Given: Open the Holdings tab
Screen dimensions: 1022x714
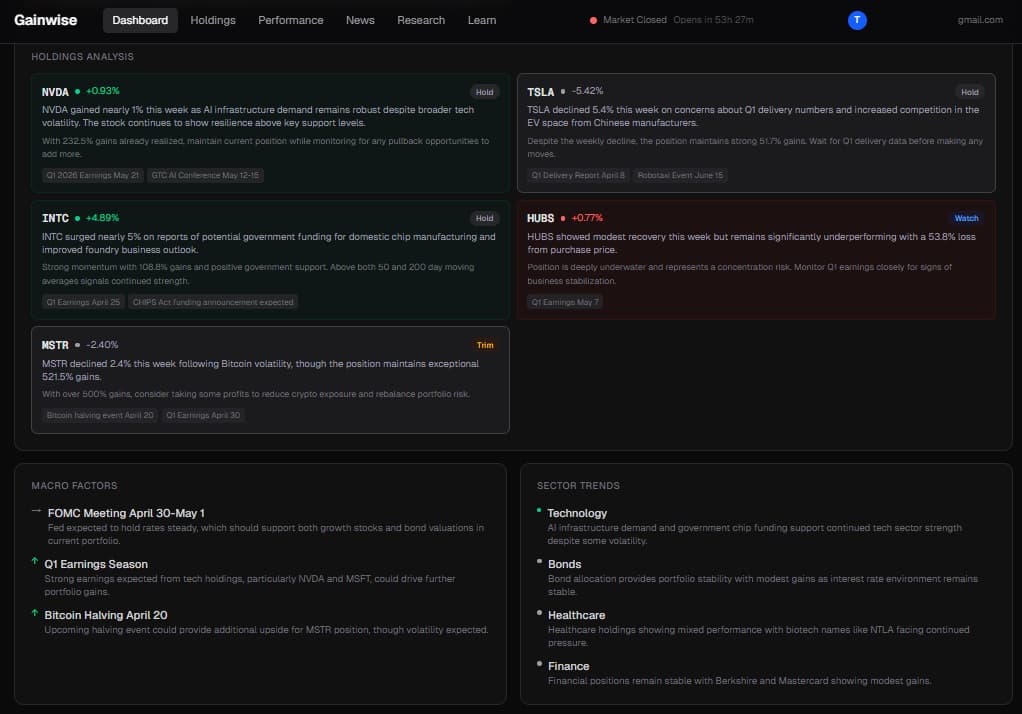Looking at the screenshot, I should 213,20.
